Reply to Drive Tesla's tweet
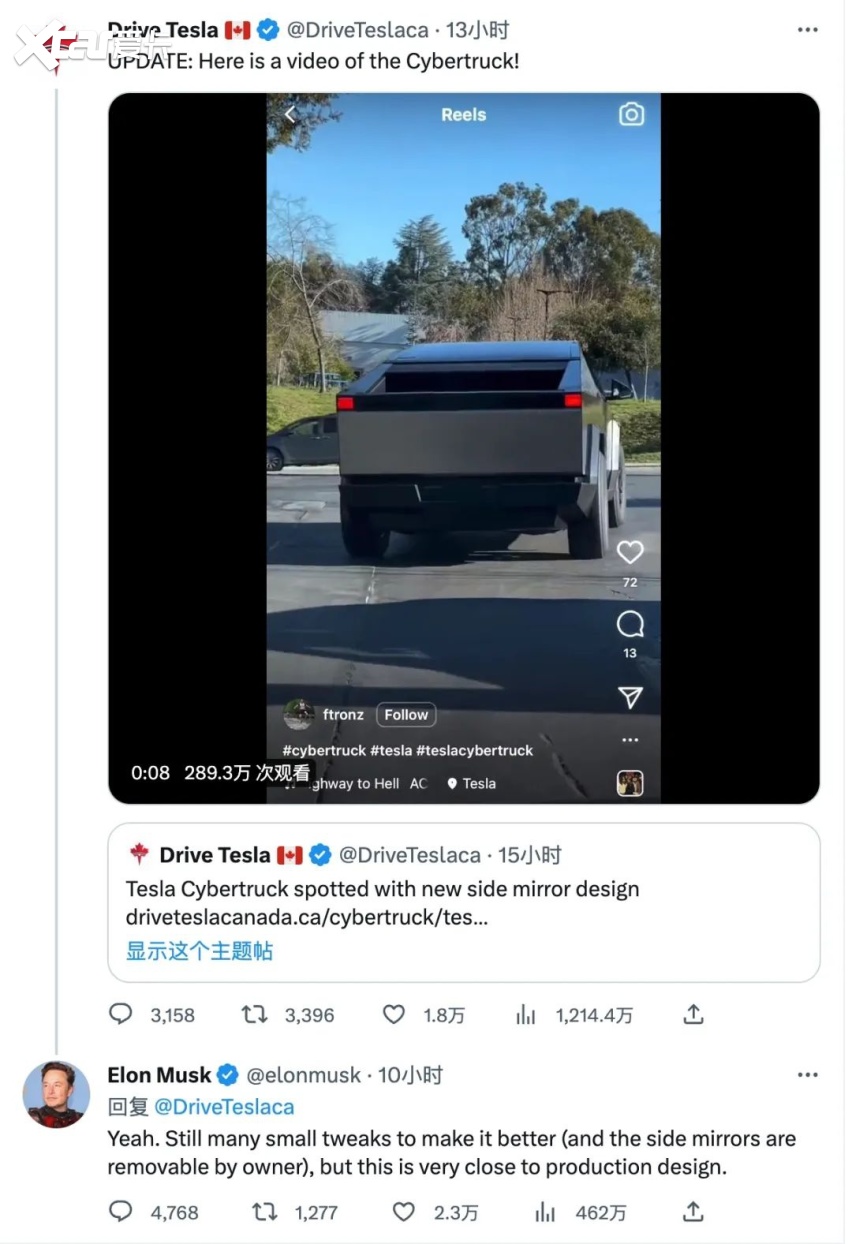The height and width of the screenshot is (1244, 852). pyautogui.click(x=121, y=1015)
